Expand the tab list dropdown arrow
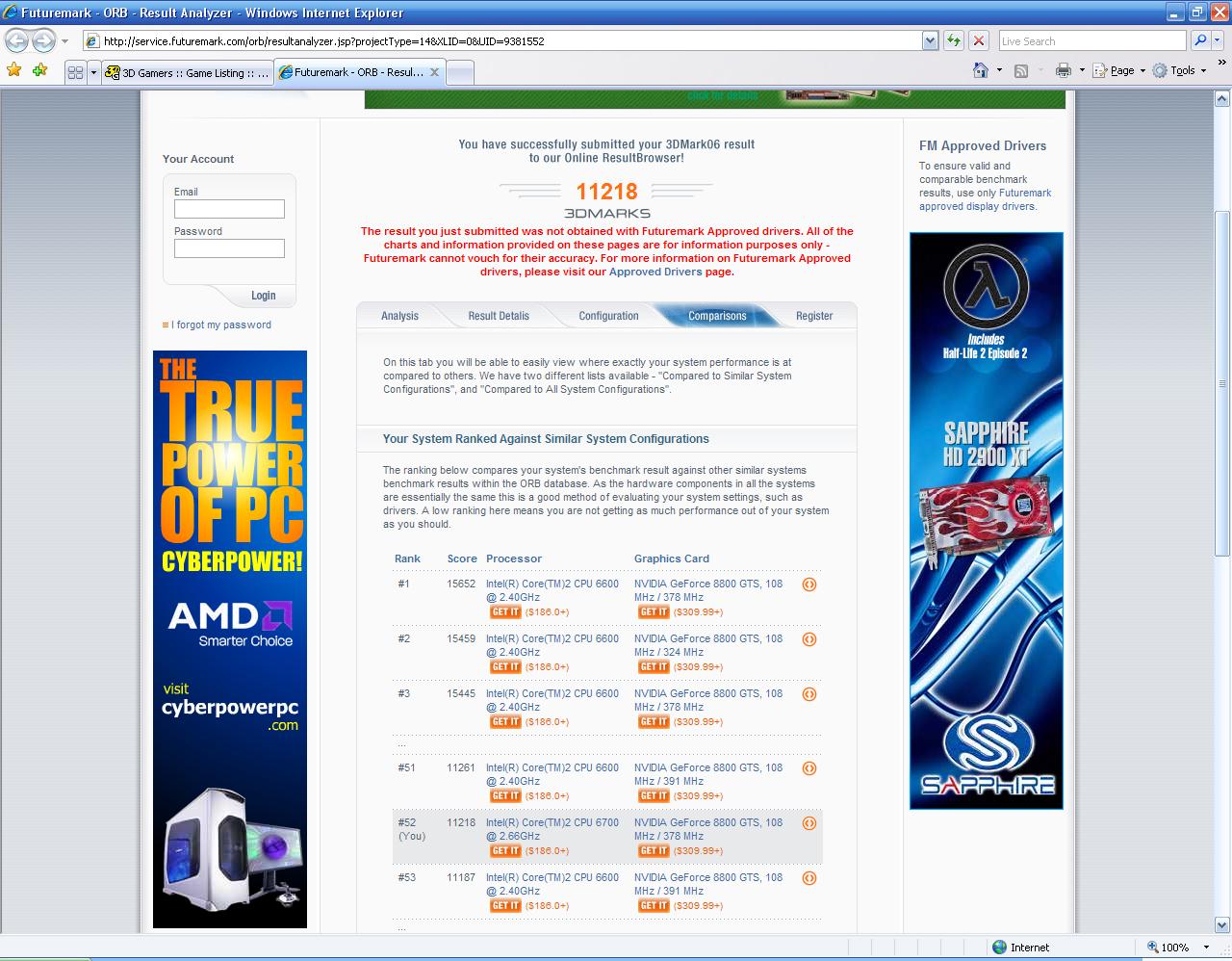The height and width of the screenshot is (961, 1232). (93, 72)
